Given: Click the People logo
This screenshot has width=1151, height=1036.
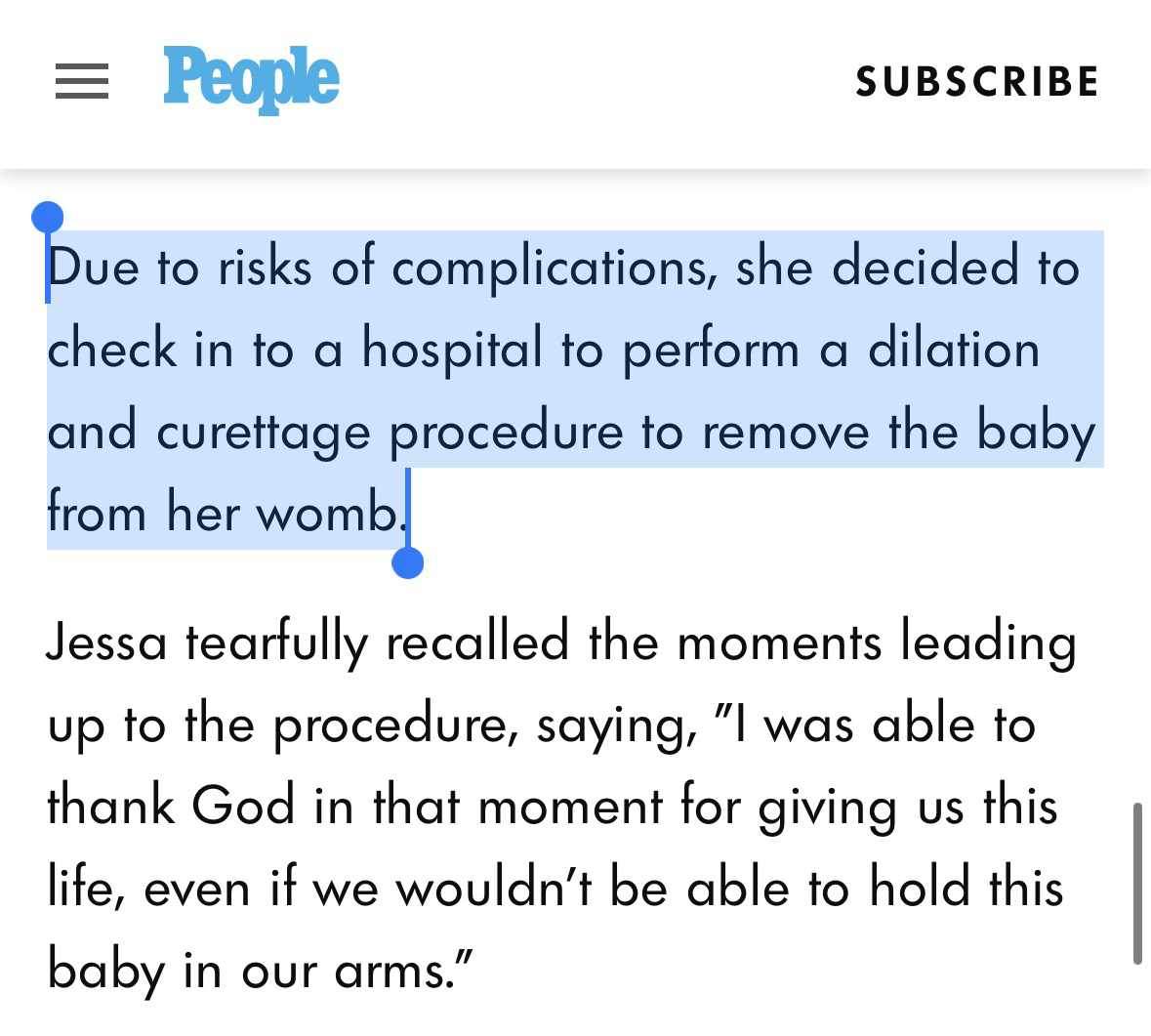Looking at the screenshot, I should coord(251,78).
